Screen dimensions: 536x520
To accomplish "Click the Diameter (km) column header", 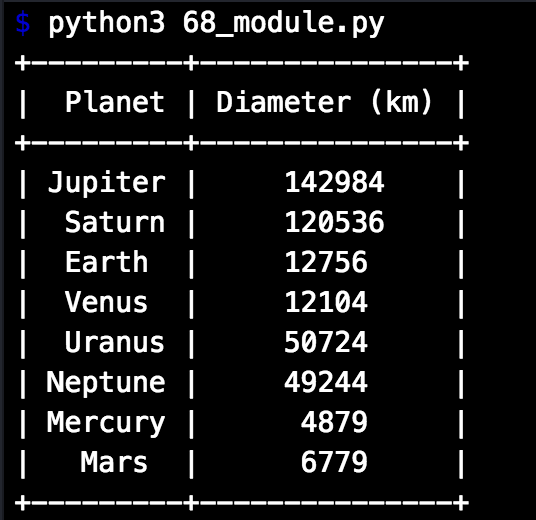I will 324,102.
